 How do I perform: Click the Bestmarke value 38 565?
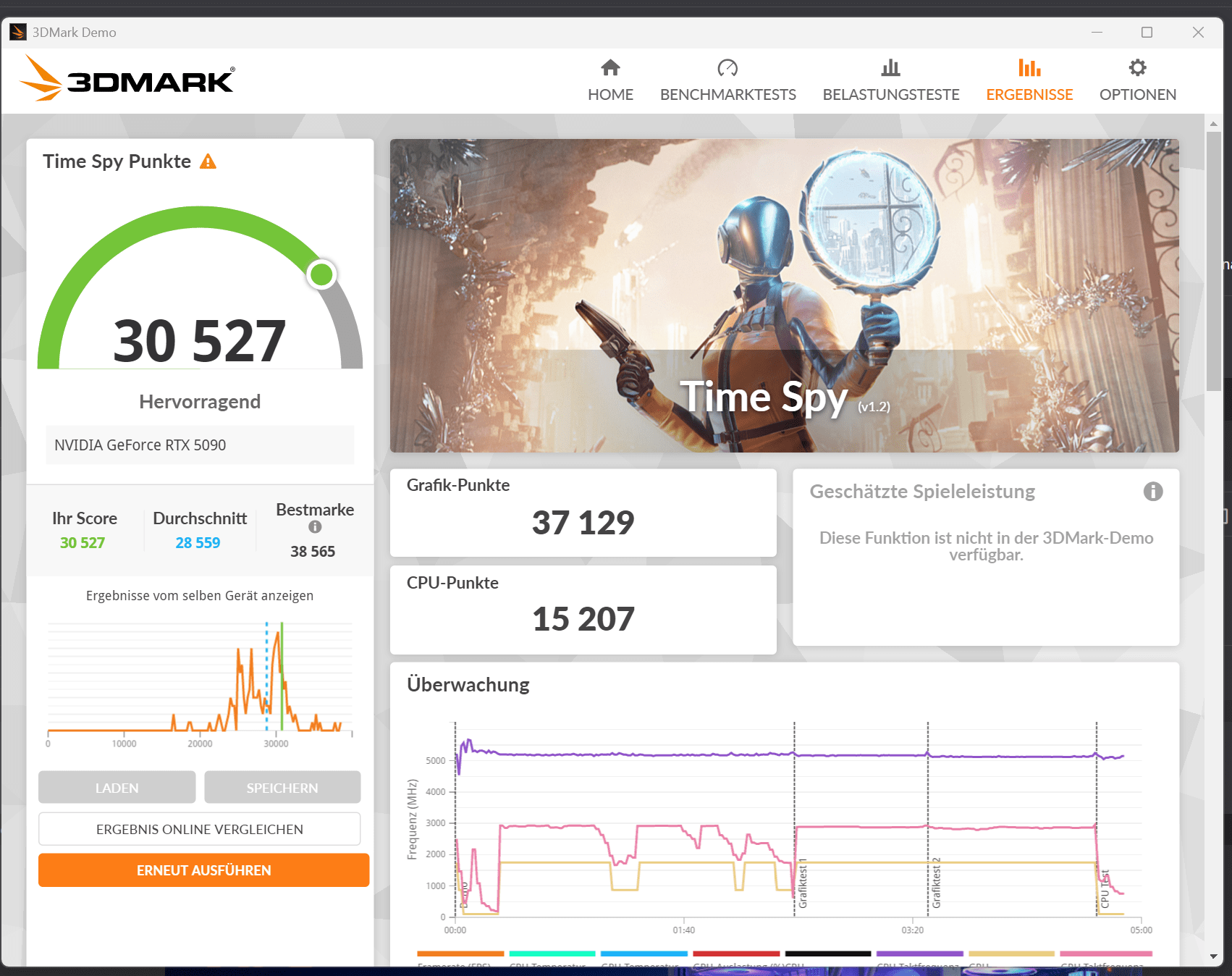pyautogui.click(x=313, y=552)
